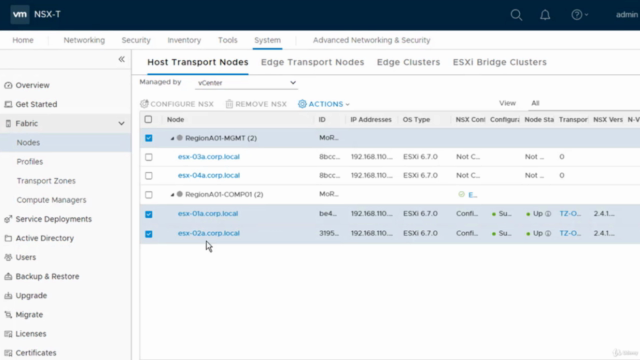Open the System top menu

[x=267, y=40]
